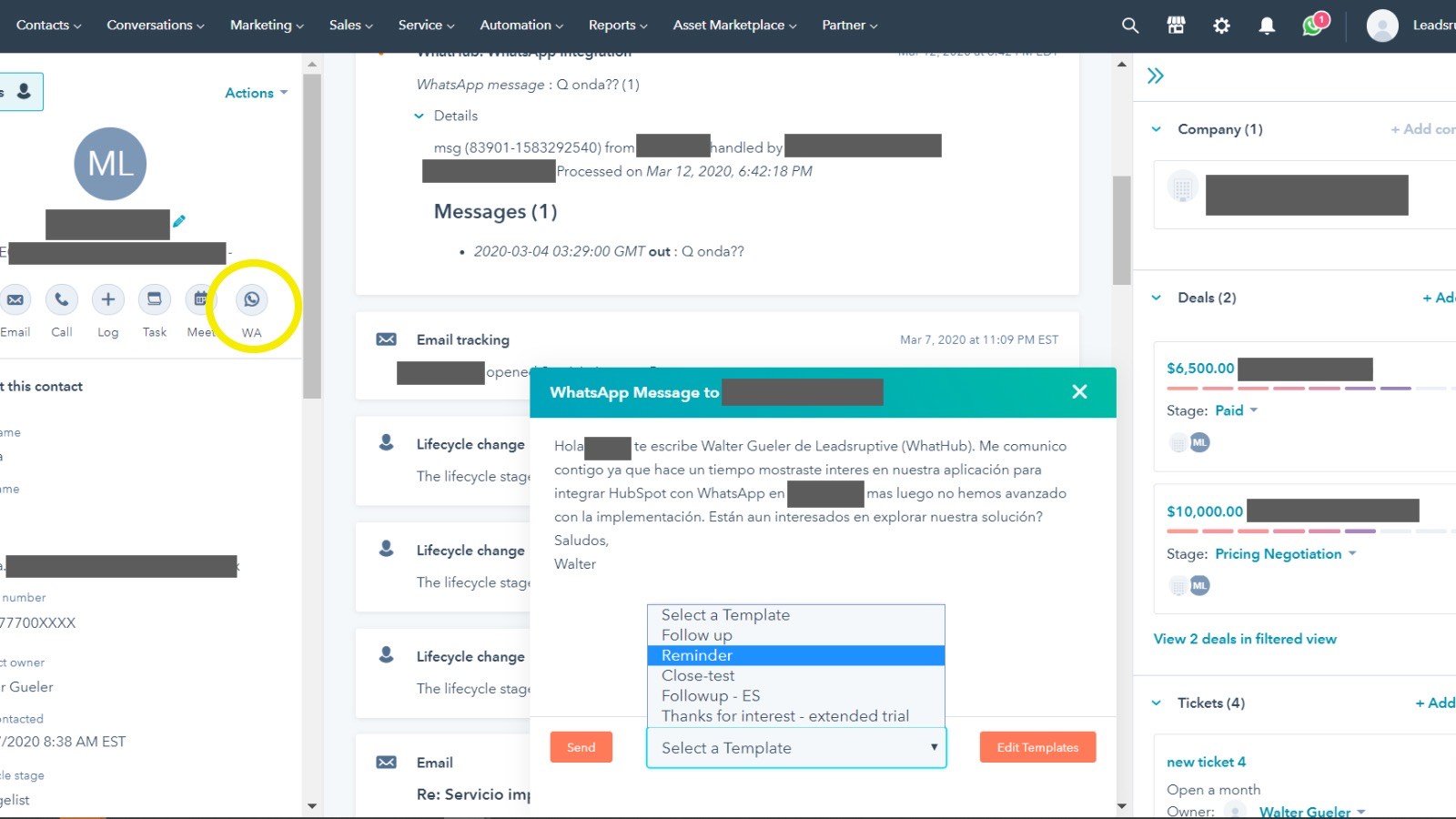Edit the contact name with the pencil icon
This screenshot has width=1456, height=819.
(x=180, y=220)
